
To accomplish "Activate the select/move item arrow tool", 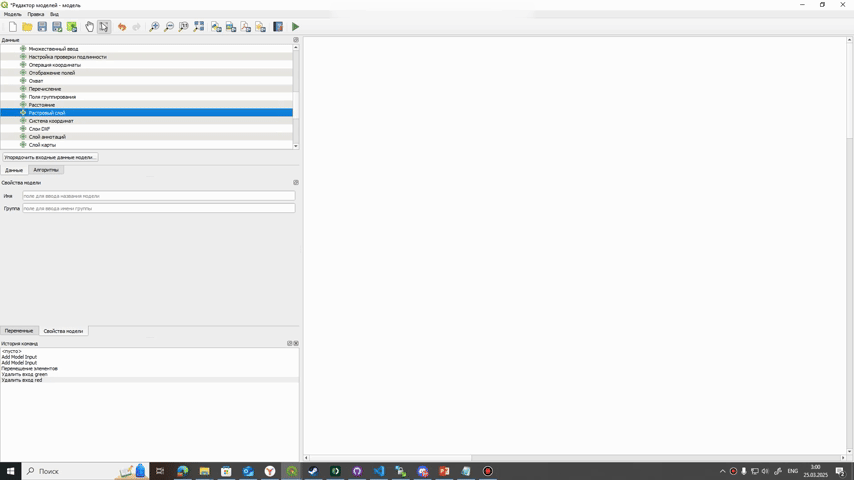I will tap(104, 27).
